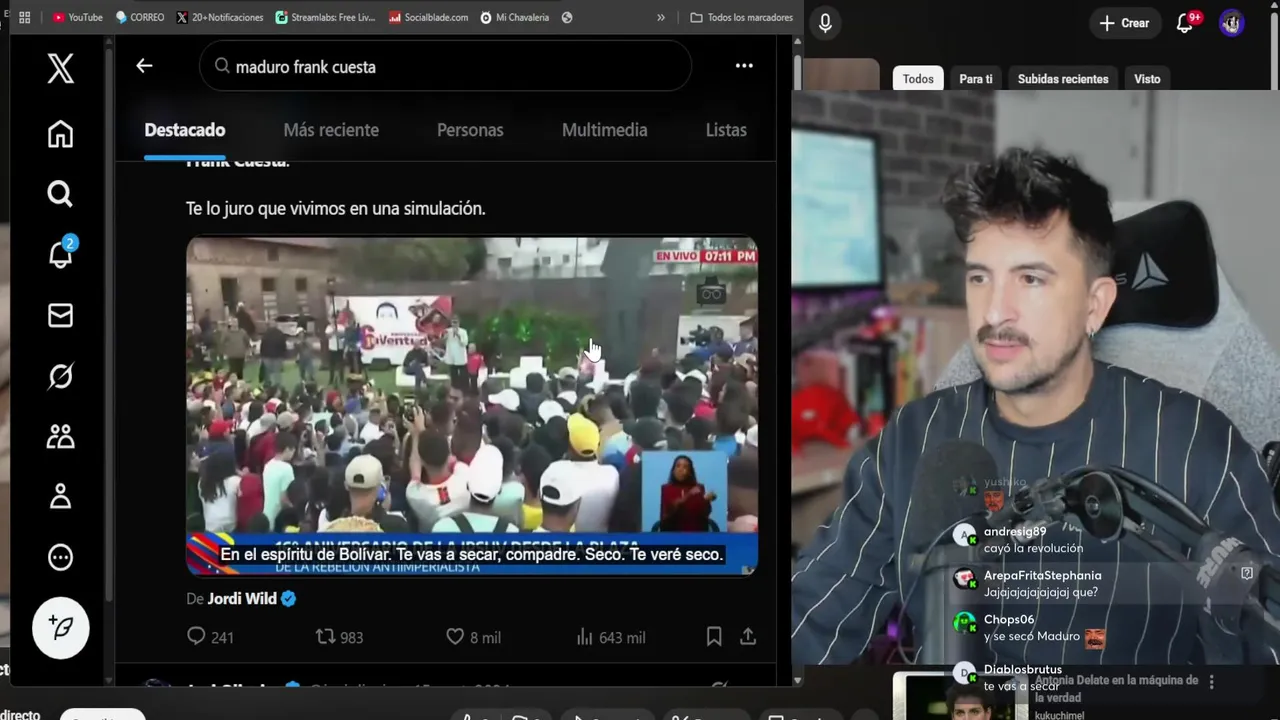1280x720 pixels.
Task: Open the Socialblade.com bookmark
Action: tap(428, 17)
